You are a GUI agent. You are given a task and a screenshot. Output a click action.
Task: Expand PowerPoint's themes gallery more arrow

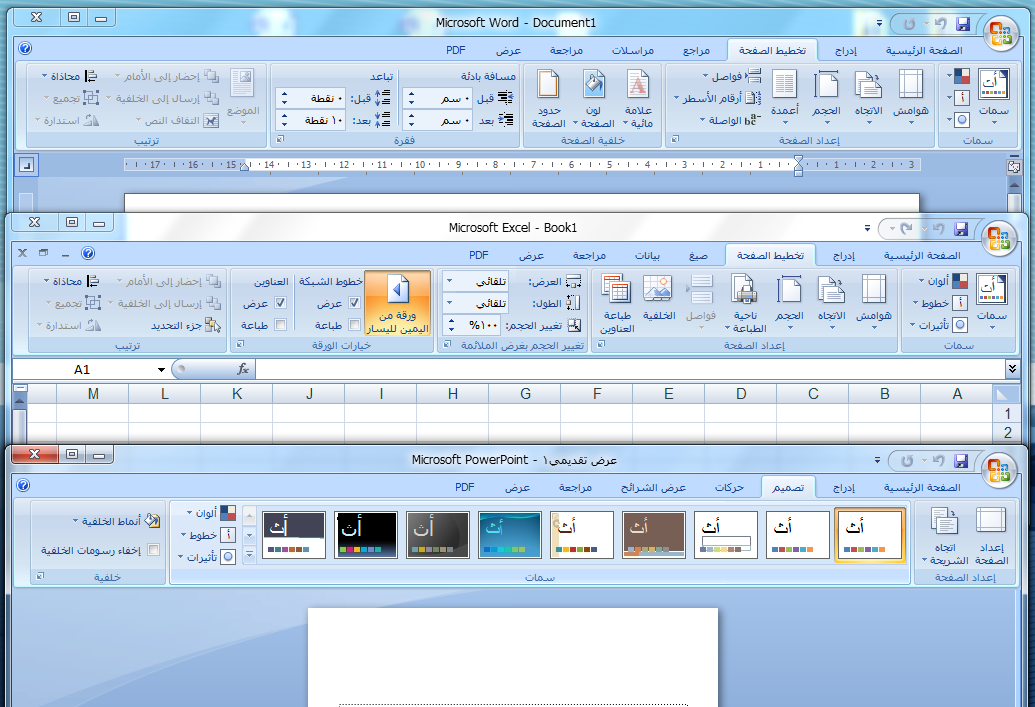click(x=250, y=555)
